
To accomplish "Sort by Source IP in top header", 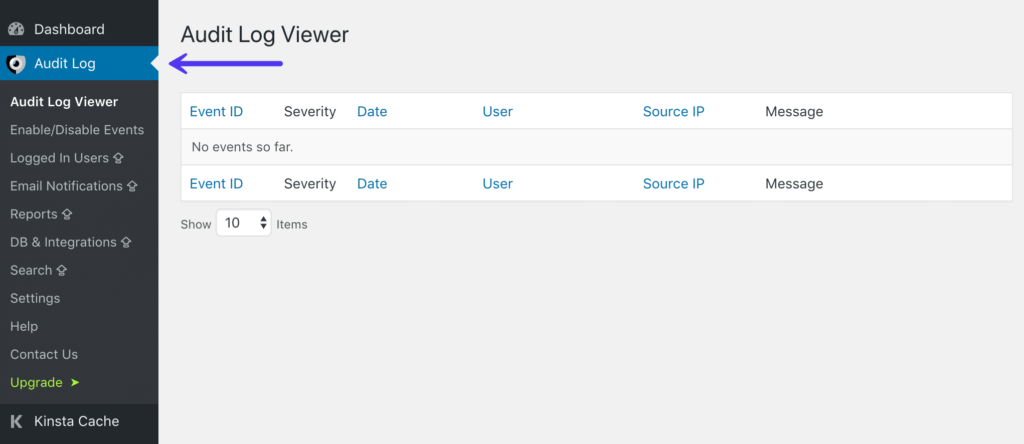I will click(674, 111).
